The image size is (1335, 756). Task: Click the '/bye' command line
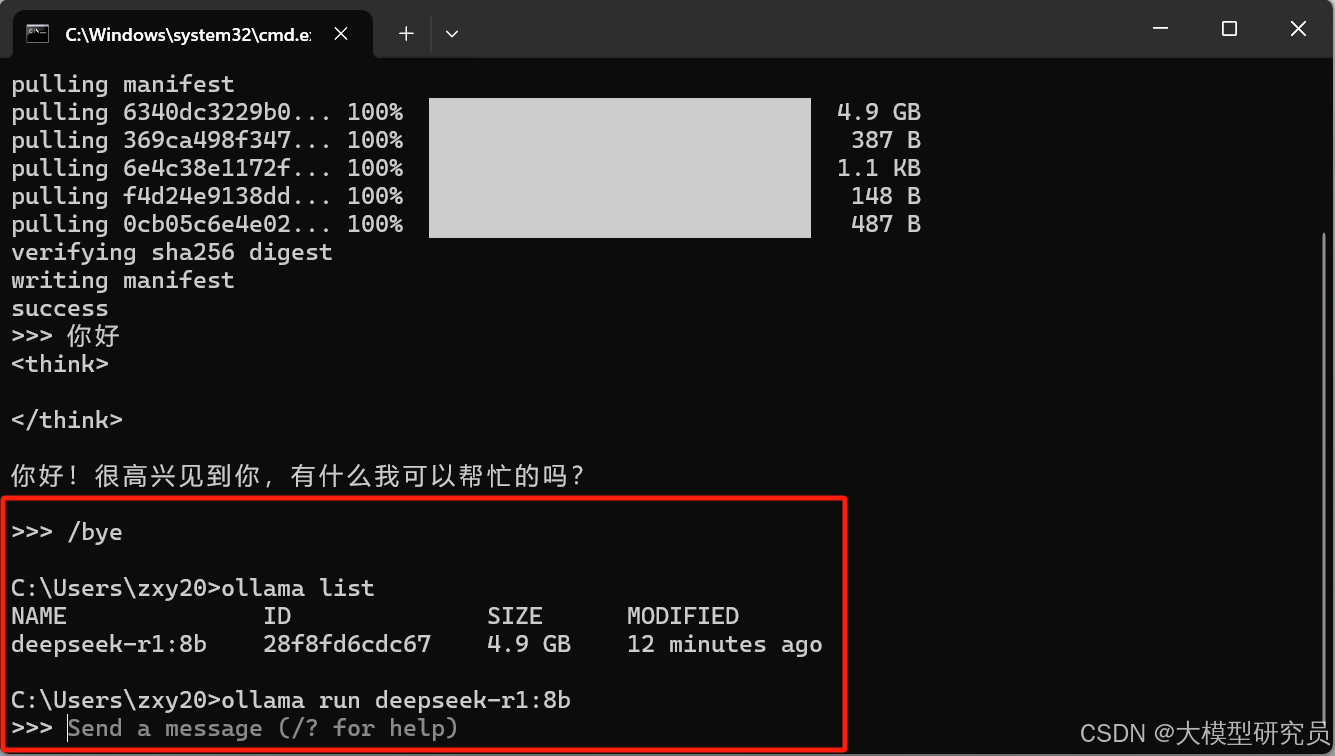click(x=67, y=532)
